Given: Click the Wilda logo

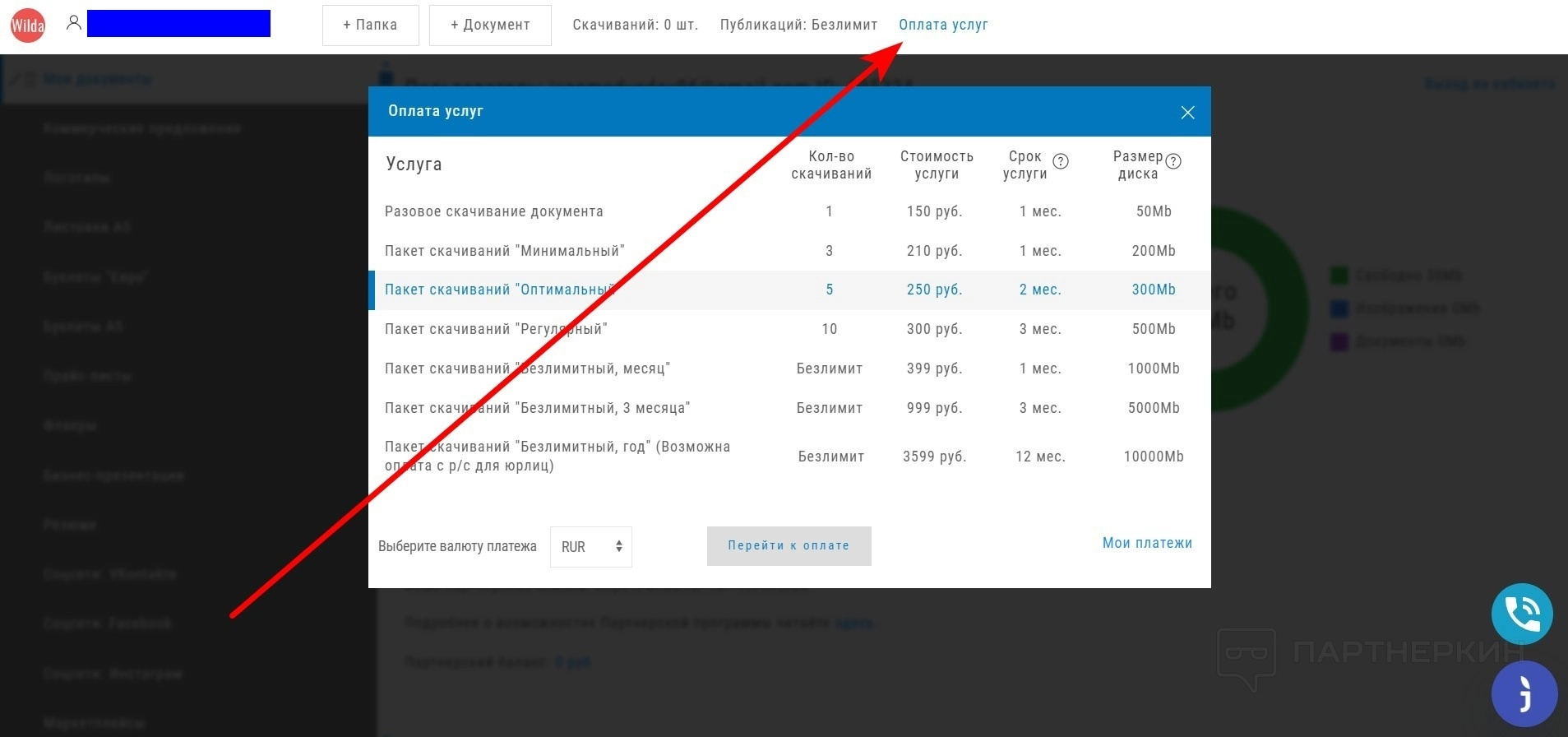Looking at the screenshot, I should pyautogui.click(x=28, y=25).
